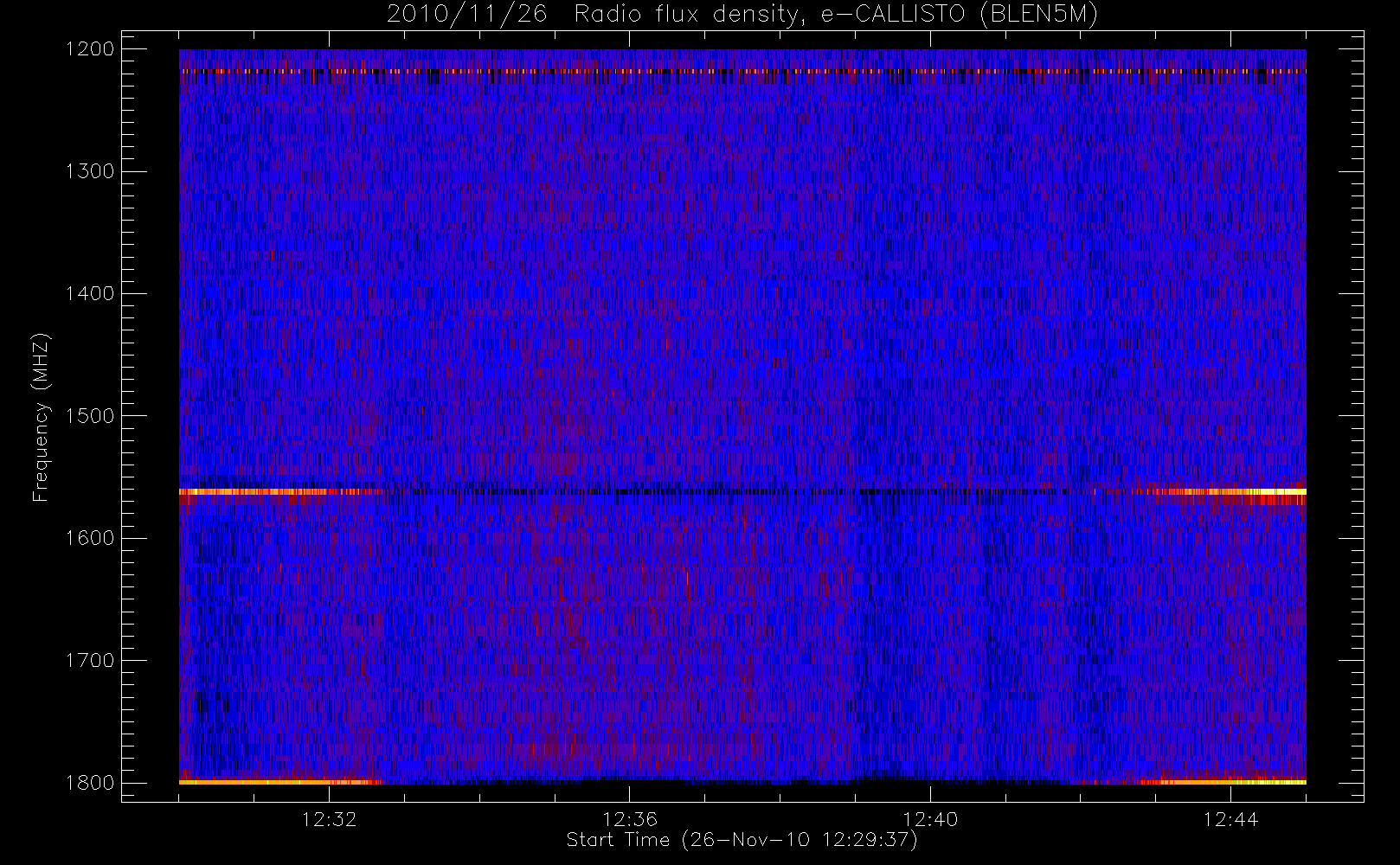Click the 'Frequency (MHZ)' axis label
The width and height of the screenshot is (1400, 865).
(x=41, y=417)
